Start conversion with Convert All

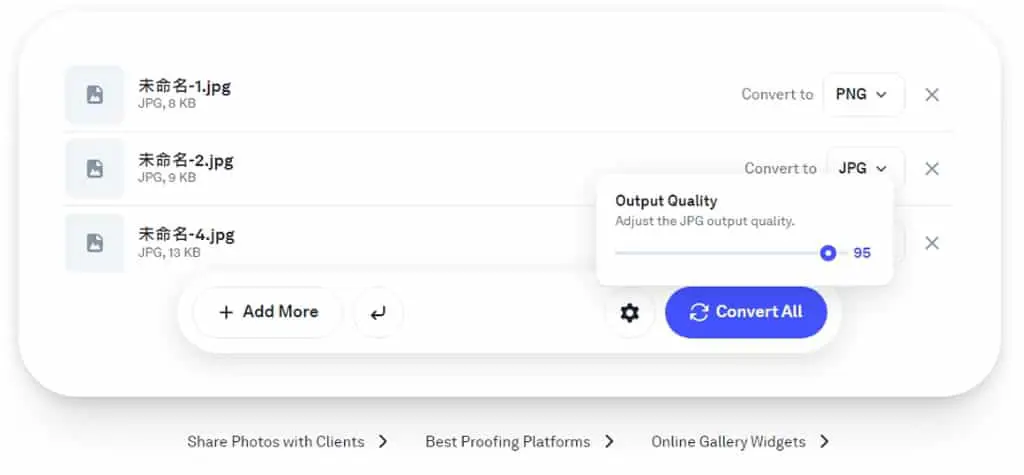pos(746,312)
